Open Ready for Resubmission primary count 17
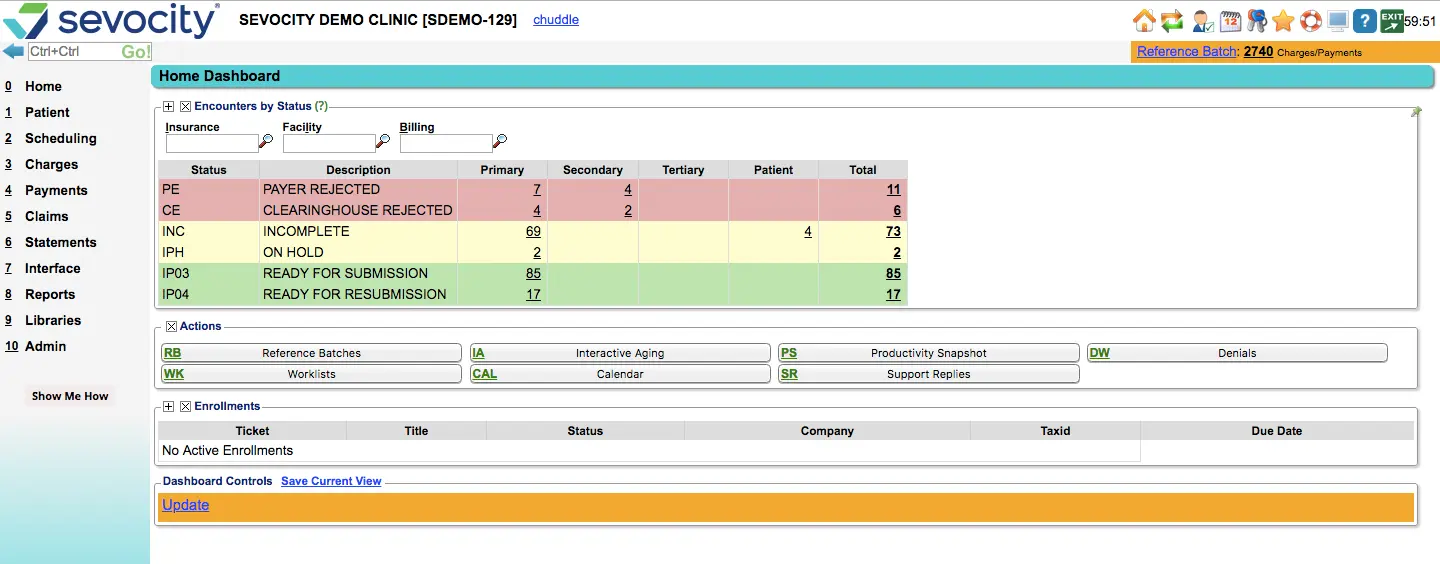Screen dimensions: 1440x564 (x=533, y=295)
